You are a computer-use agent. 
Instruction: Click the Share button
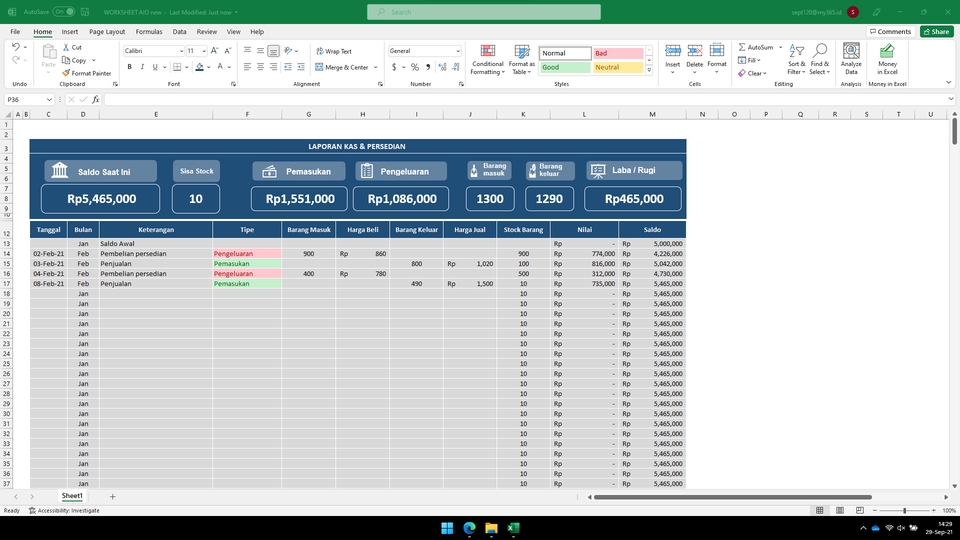tap(936, 31)
